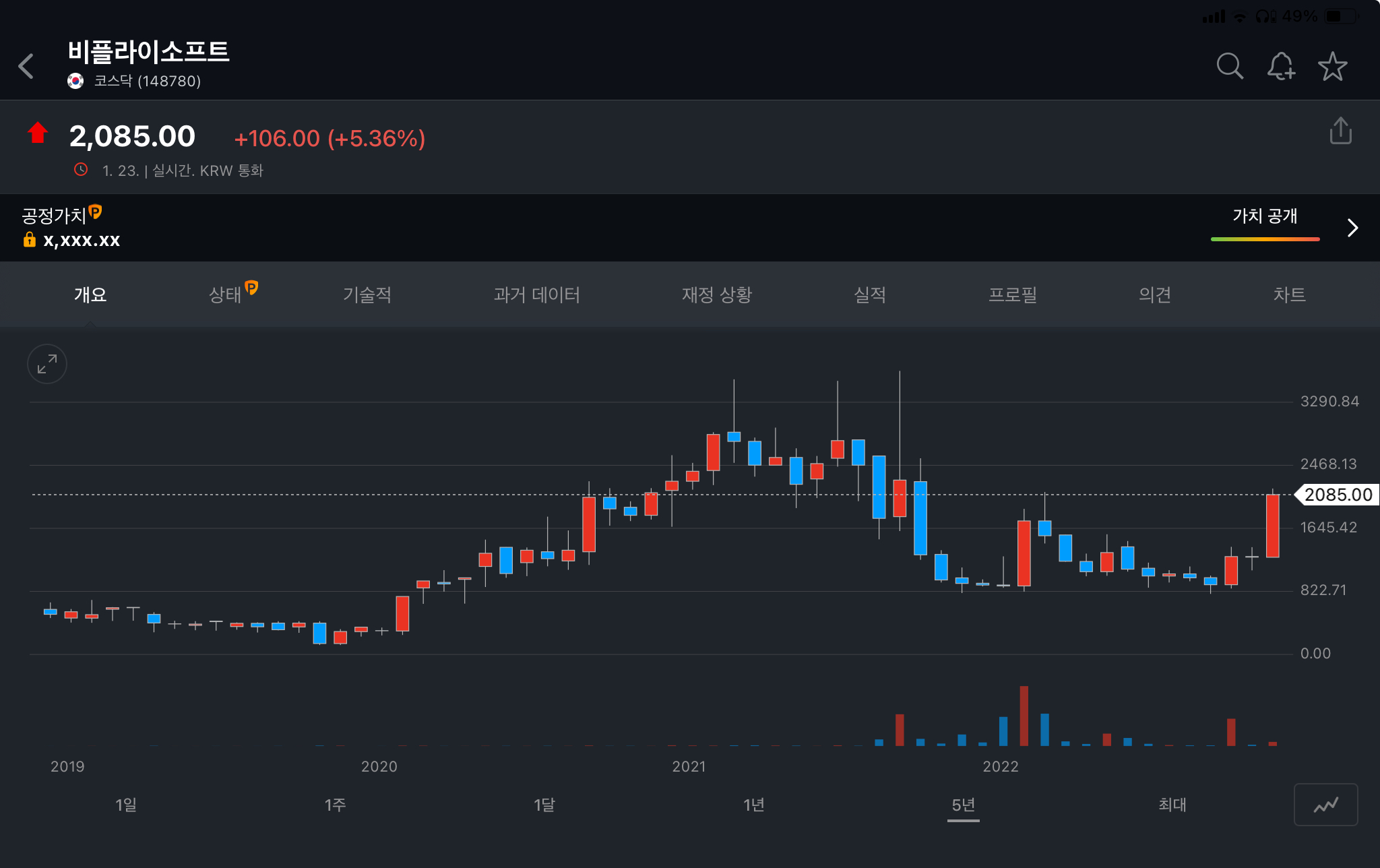Tap the tallest red volume bar
The image size is (1380, 868).
1024,716
